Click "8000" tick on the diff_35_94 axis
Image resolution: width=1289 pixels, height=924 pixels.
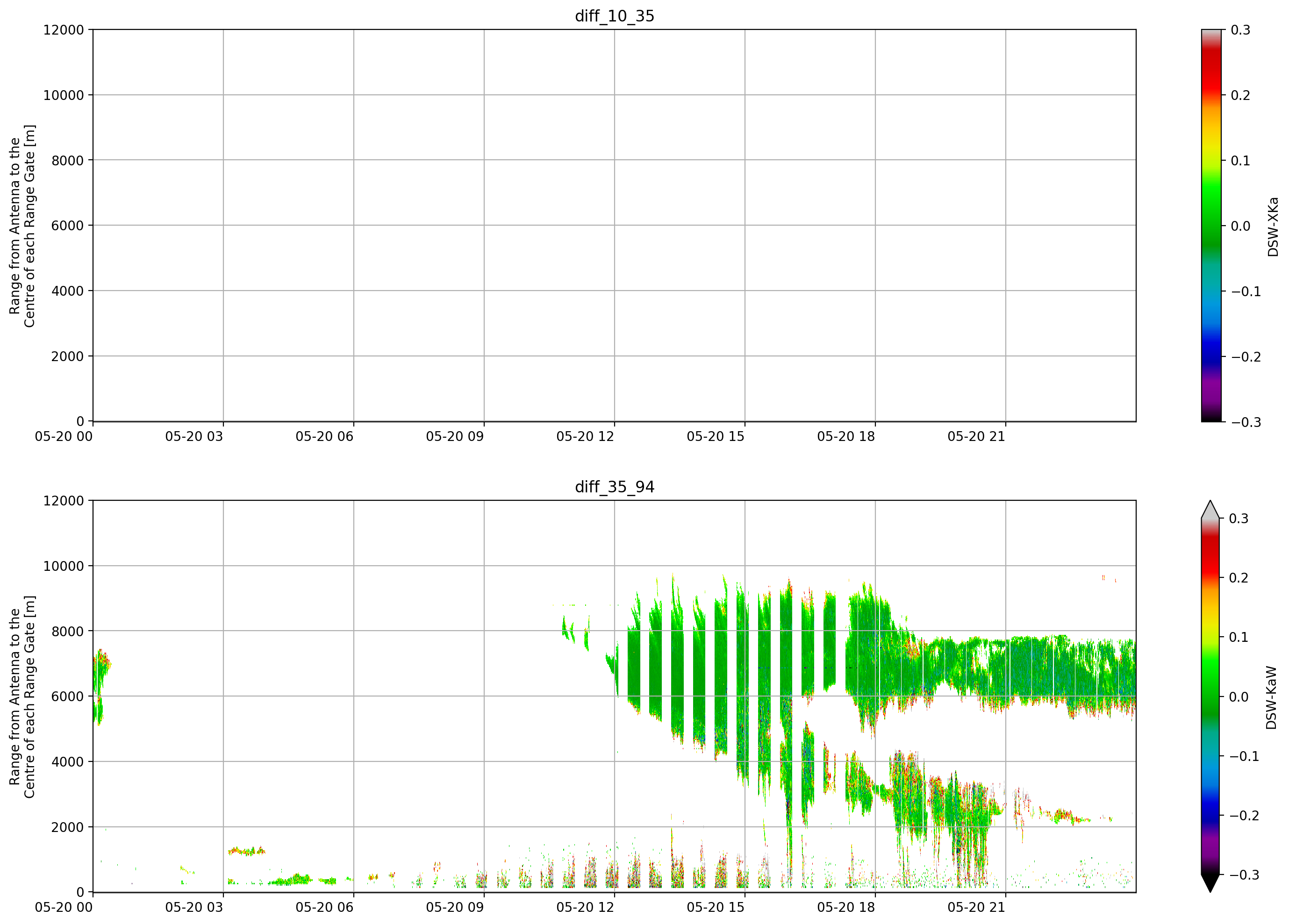coord(68,631)
